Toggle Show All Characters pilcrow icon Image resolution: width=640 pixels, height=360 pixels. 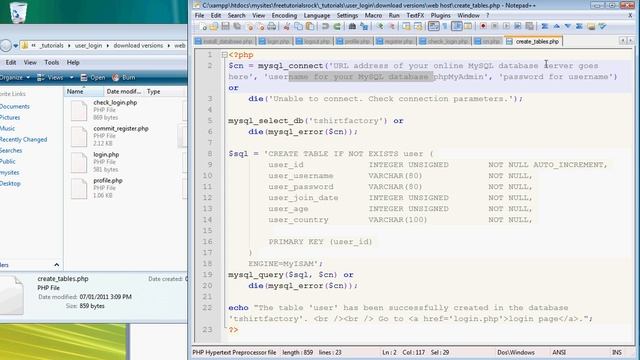click(x=445, y=26)
